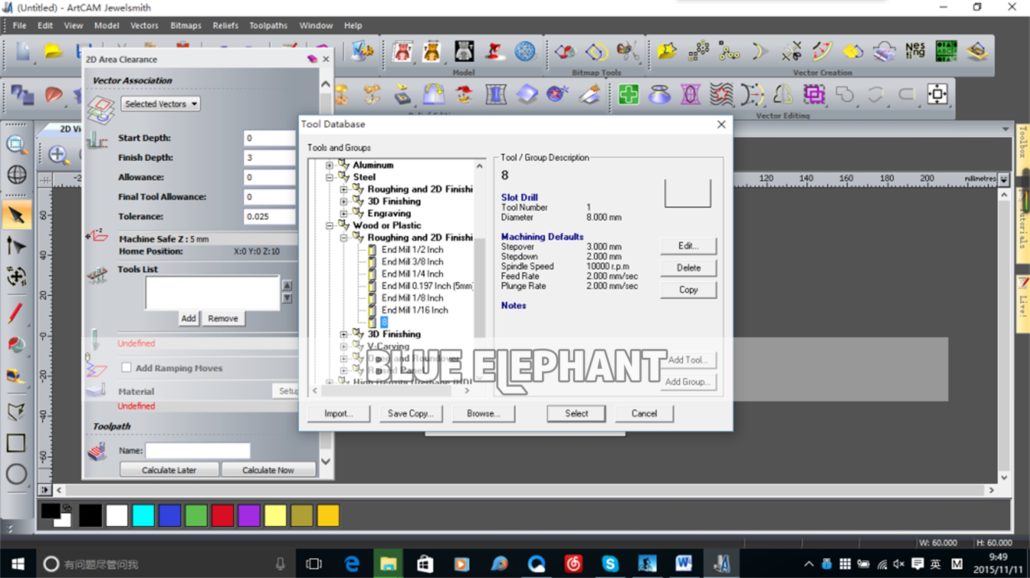Click the eraser icon in 2D Area Clearance header
Image resolution: width=1030 pixels, height=578 pixels.
(312, 59)
